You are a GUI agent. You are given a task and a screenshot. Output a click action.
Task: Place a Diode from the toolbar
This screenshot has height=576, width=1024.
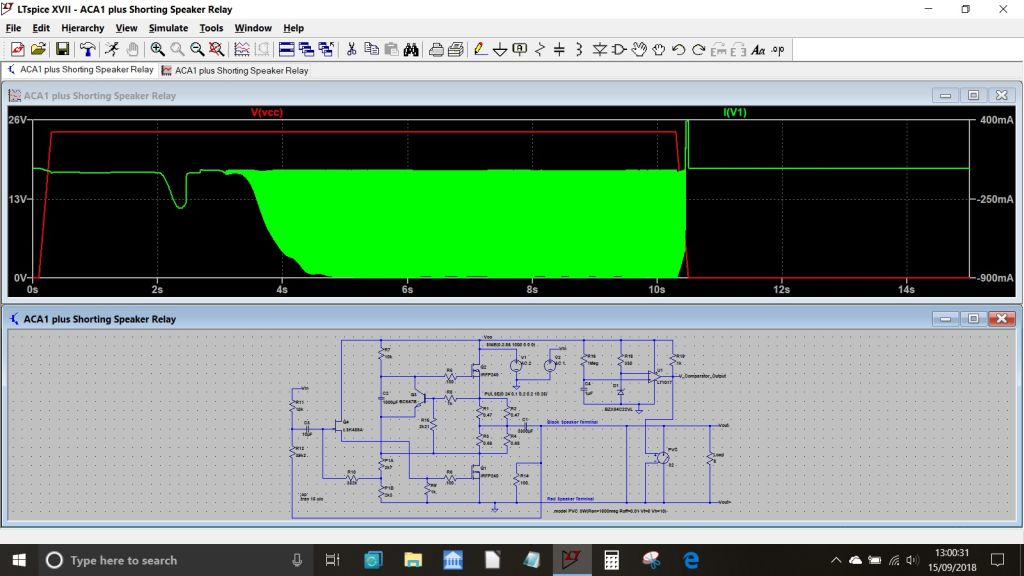tap(599, 50)
